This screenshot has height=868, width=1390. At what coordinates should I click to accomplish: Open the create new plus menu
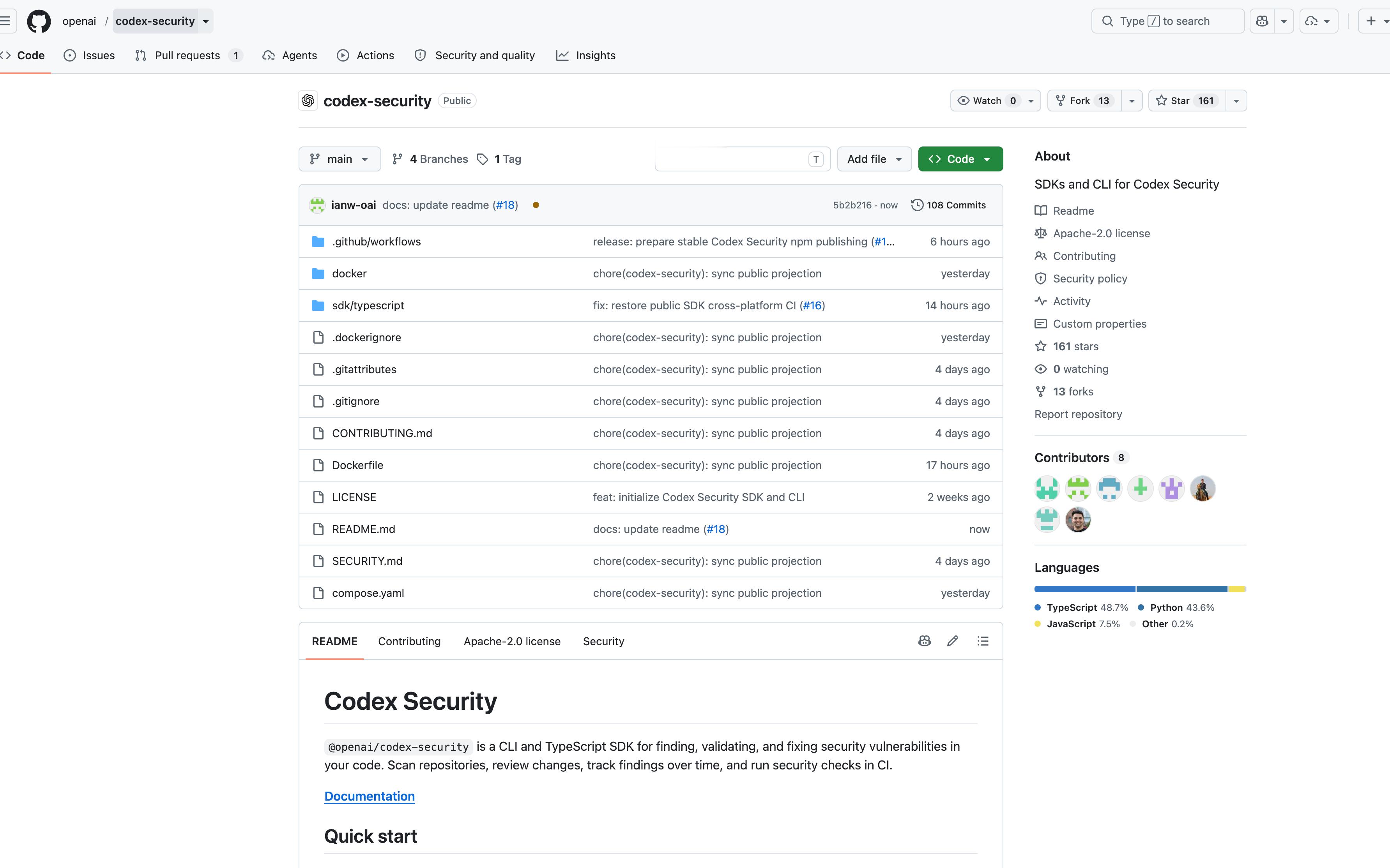[x=1376, y=21]
